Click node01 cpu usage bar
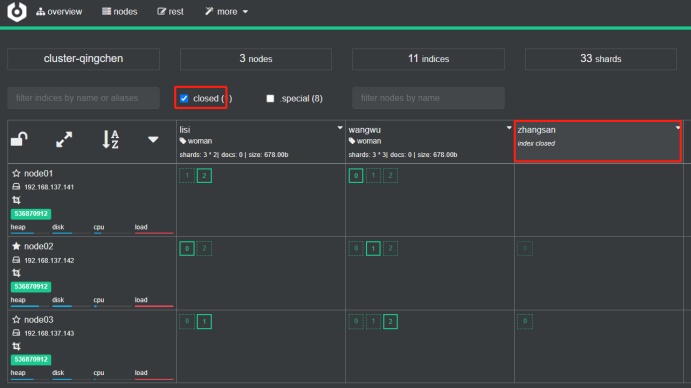Screen dimensions: 691x388 [x=112, y=233]
